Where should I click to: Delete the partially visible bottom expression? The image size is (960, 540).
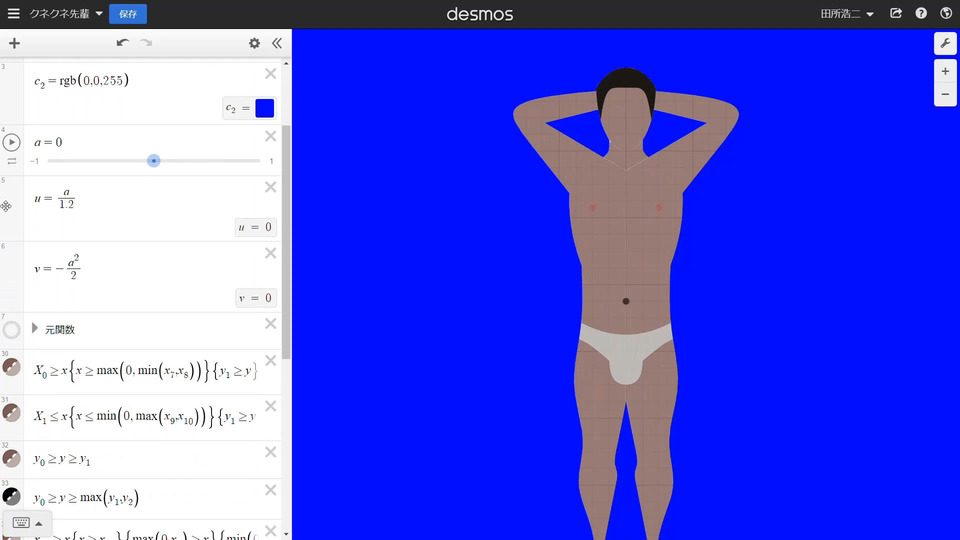[271, 530]
